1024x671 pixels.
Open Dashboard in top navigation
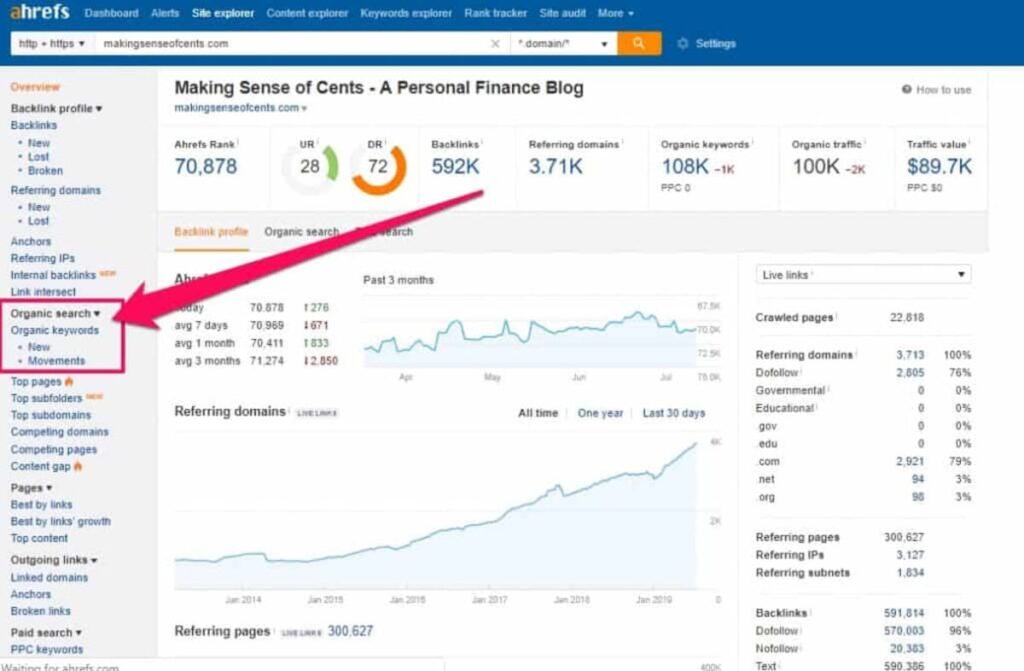point(111,13)
